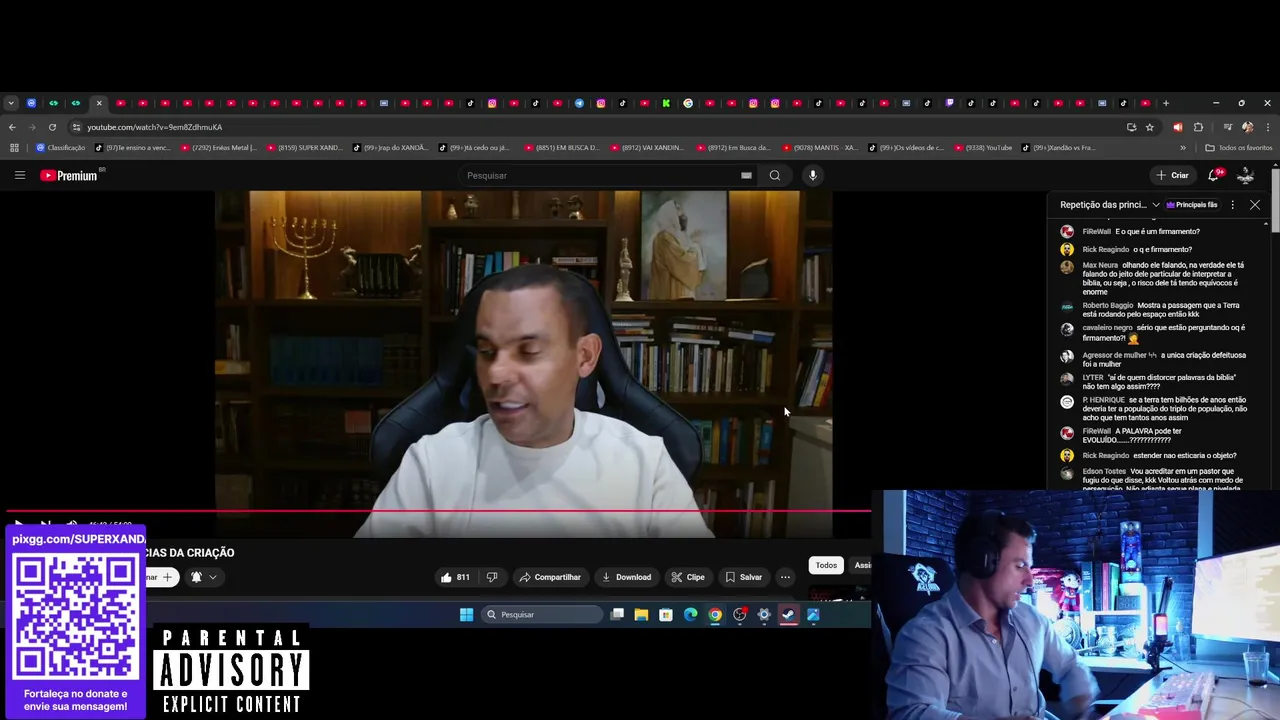Image resolution: width=1280 pixels, height=720 pixels.
Task: Like the video with 811 likes
Action: pyautogui.click(x=455, y=577)
